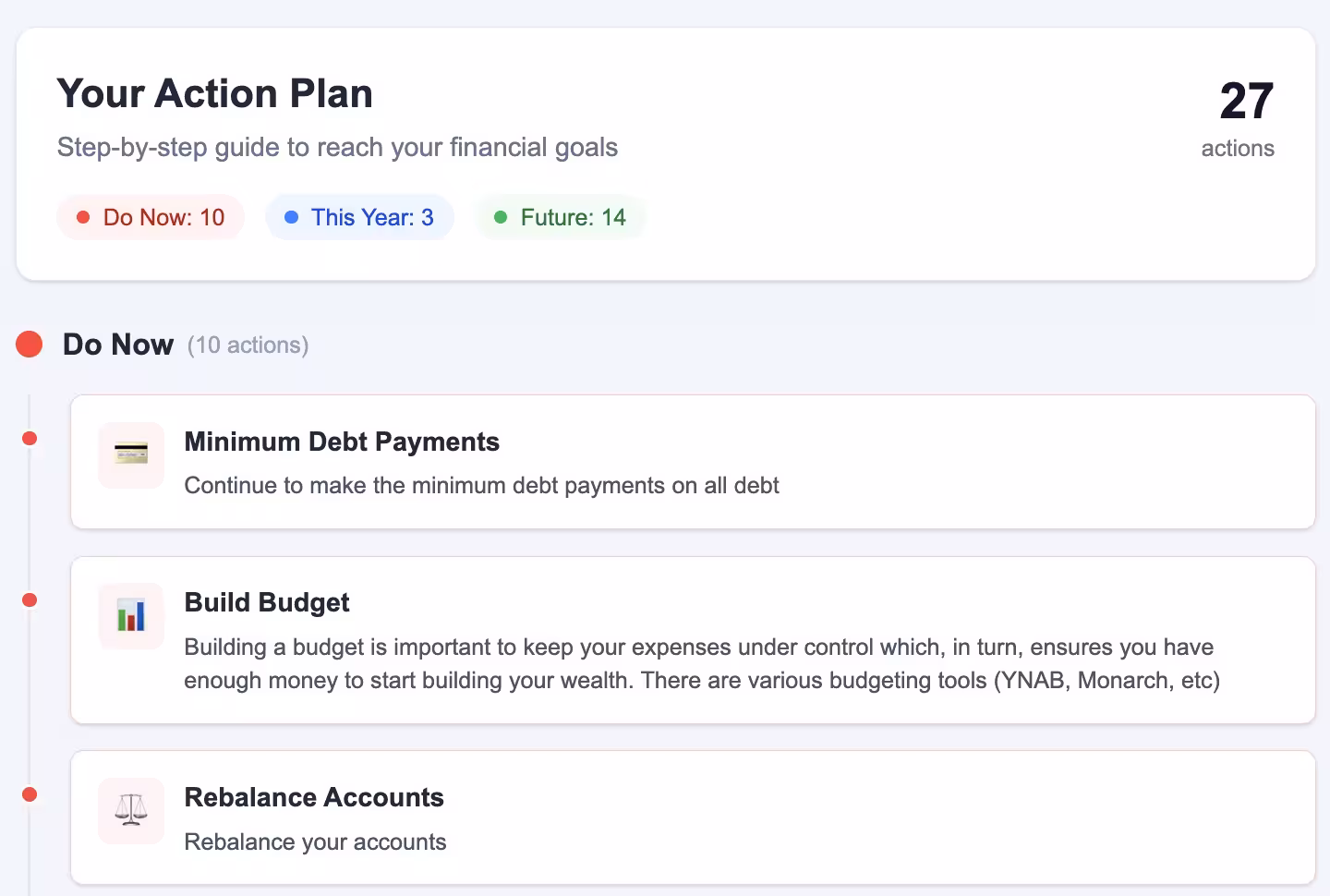Select the "Future: 14" filter pill

561,217
